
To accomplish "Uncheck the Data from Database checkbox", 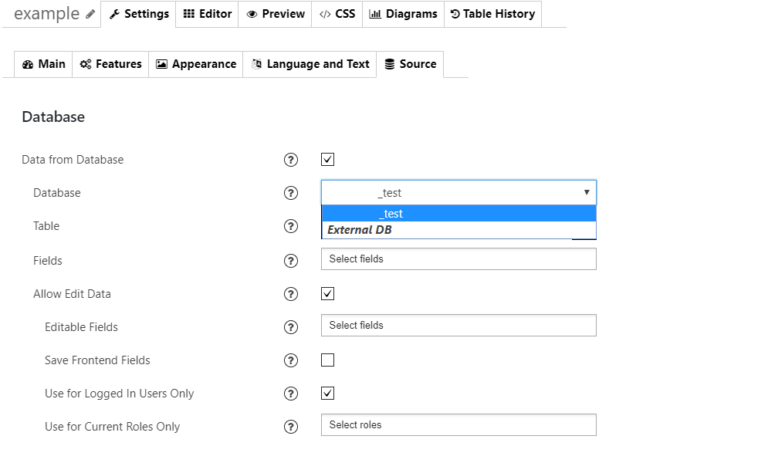I will pyautogui.click(x=328, y=159).
